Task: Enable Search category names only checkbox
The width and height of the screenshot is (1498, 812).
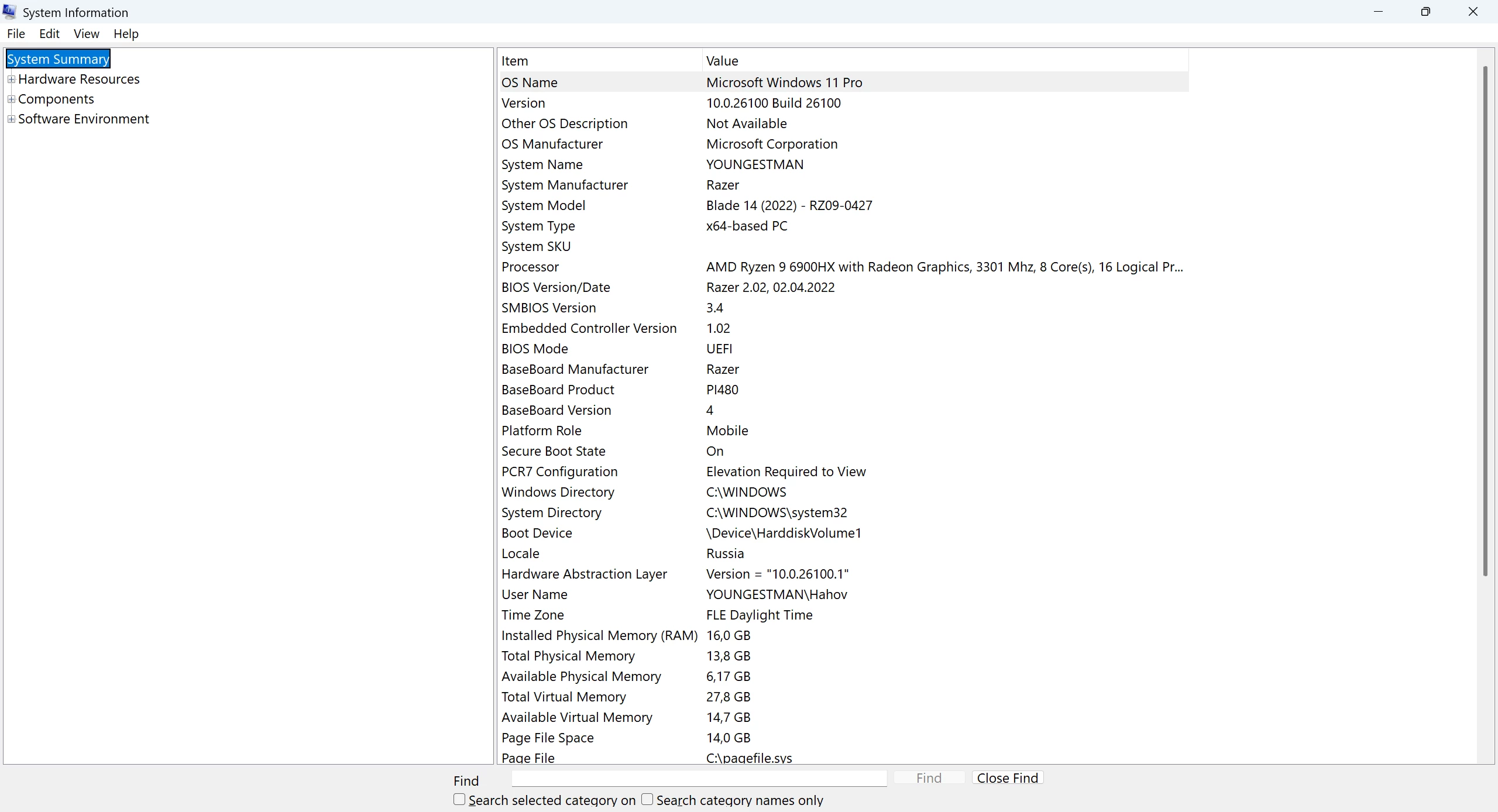Action: click(x=647, y=799)
